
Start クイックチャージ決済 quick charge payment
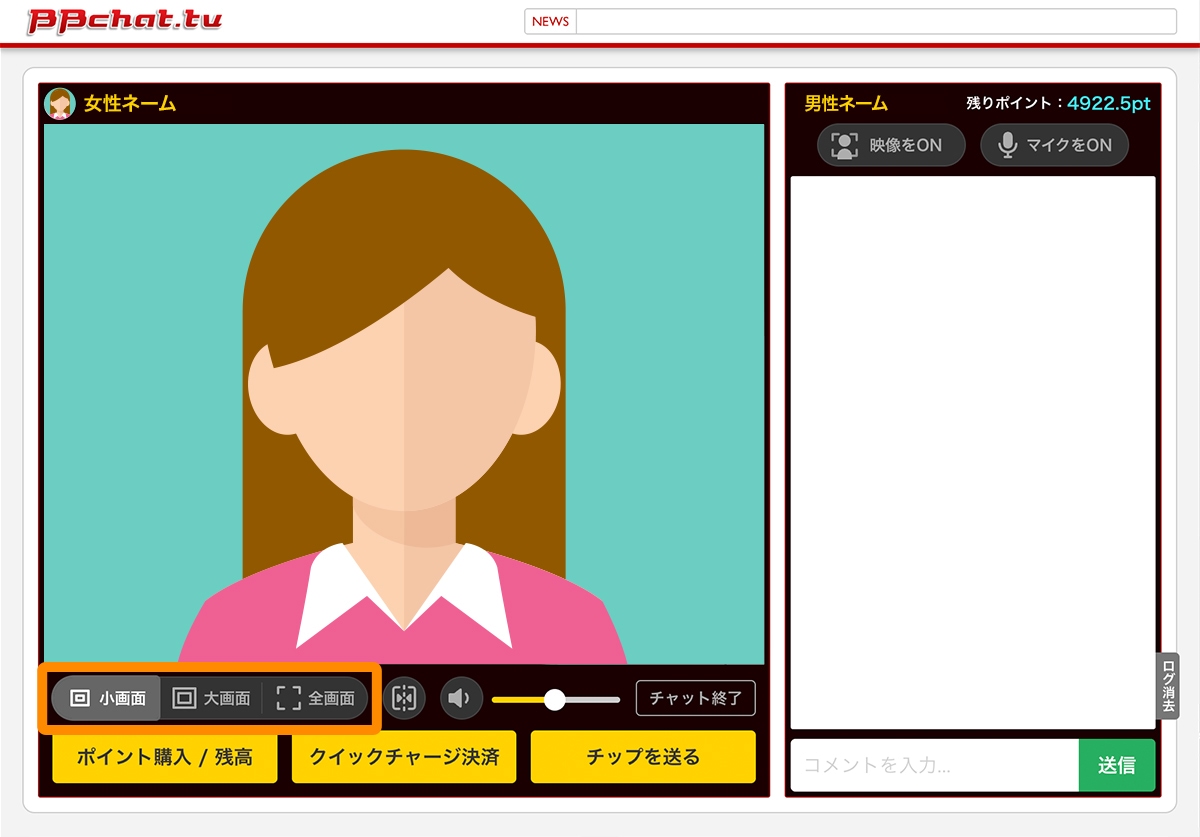tap(403, 757)
